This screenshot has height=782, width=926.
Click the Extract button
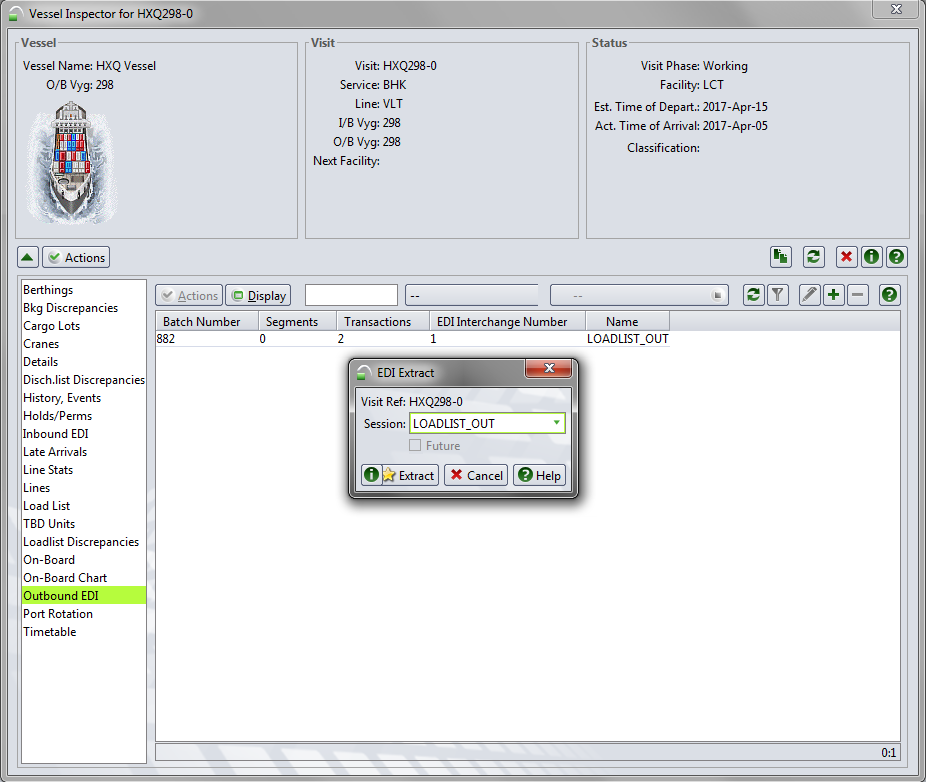point(410,475)
